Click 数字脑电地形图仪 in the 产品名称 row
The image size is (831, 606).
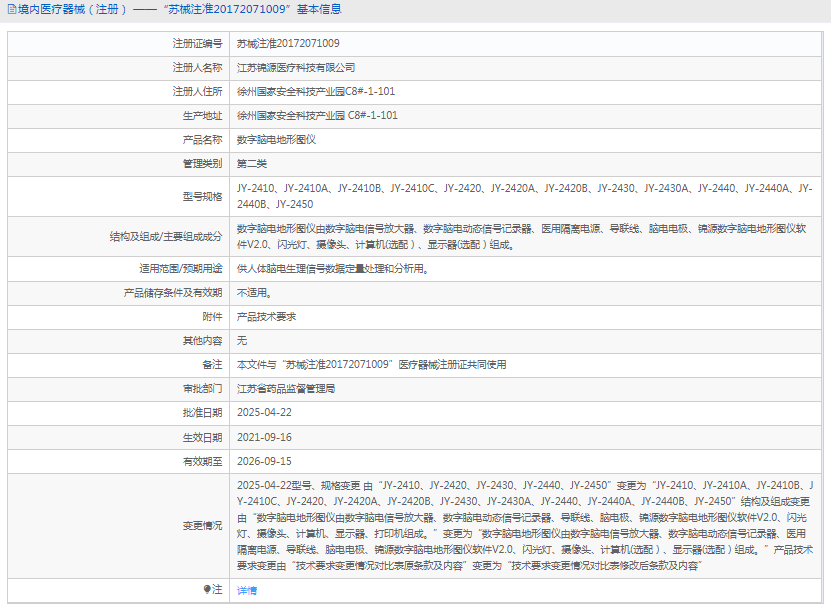(x=276, y=140)
